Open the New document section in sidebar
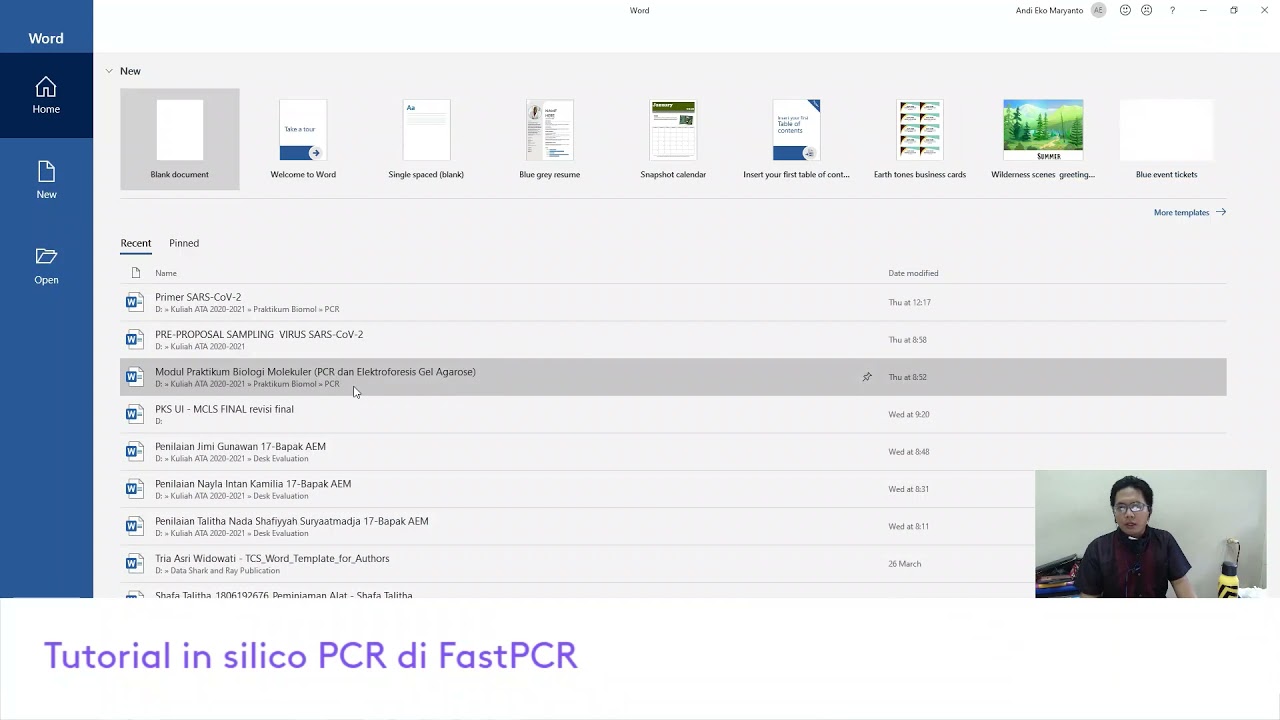 [x=46, y=180]
